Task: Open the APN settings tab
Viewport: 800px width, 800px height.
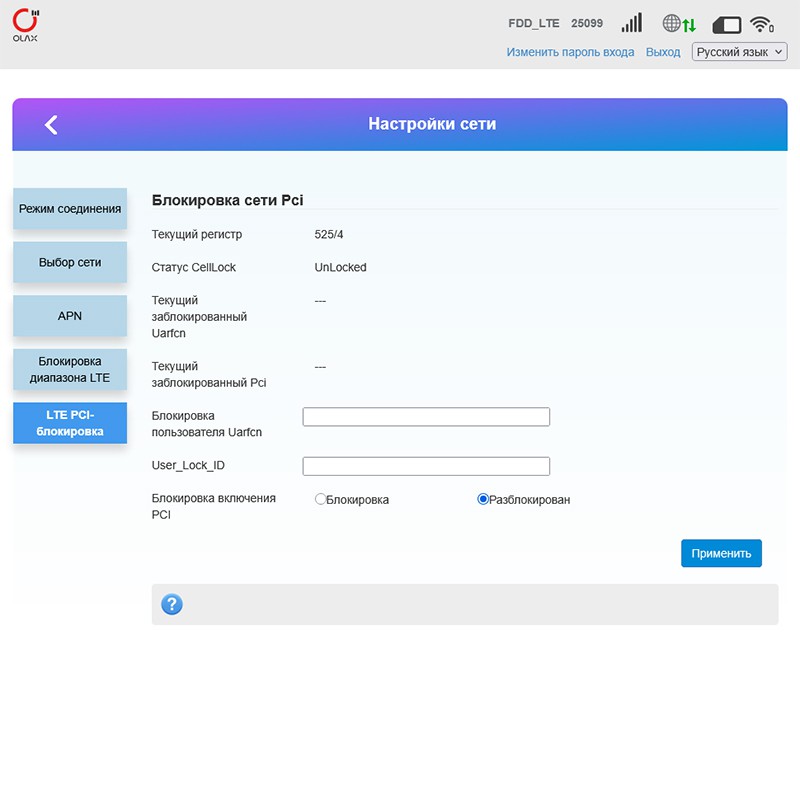Action: (70, 315)
